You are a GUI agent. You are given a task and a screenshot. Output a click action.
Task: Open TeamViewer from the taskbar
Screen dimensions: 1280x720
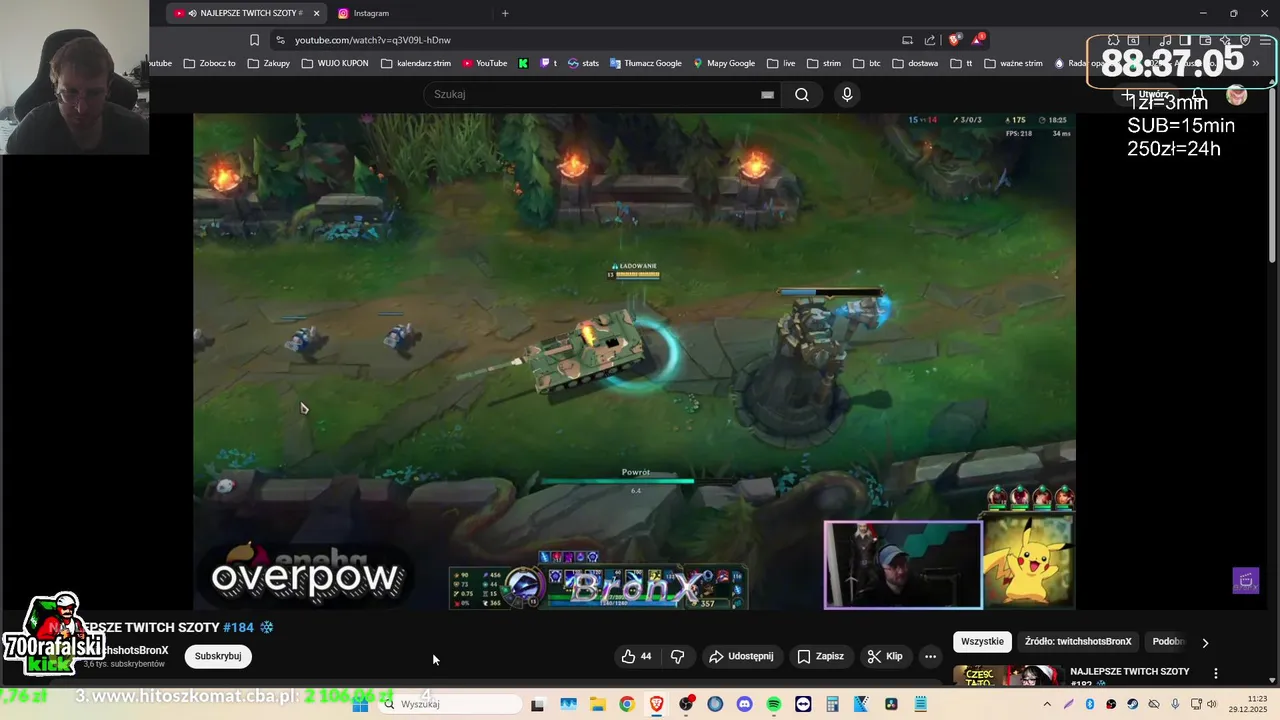pos(803,704)
